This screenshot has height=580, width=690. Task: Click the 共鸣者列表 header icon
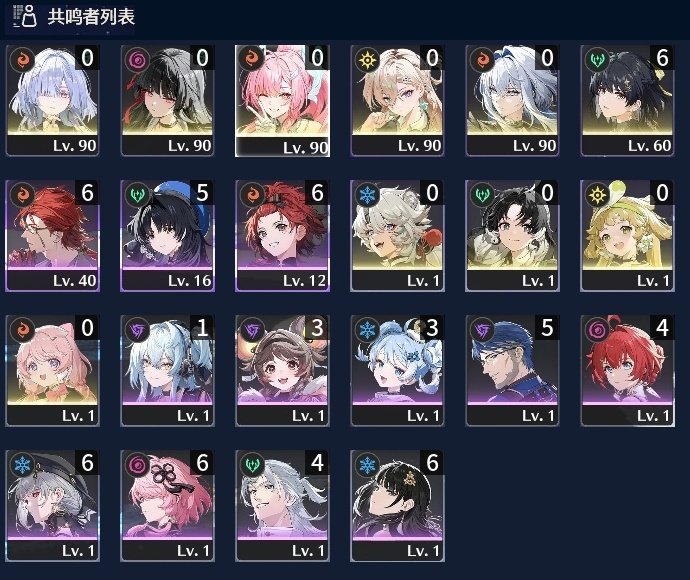click(x=24, y=16)
